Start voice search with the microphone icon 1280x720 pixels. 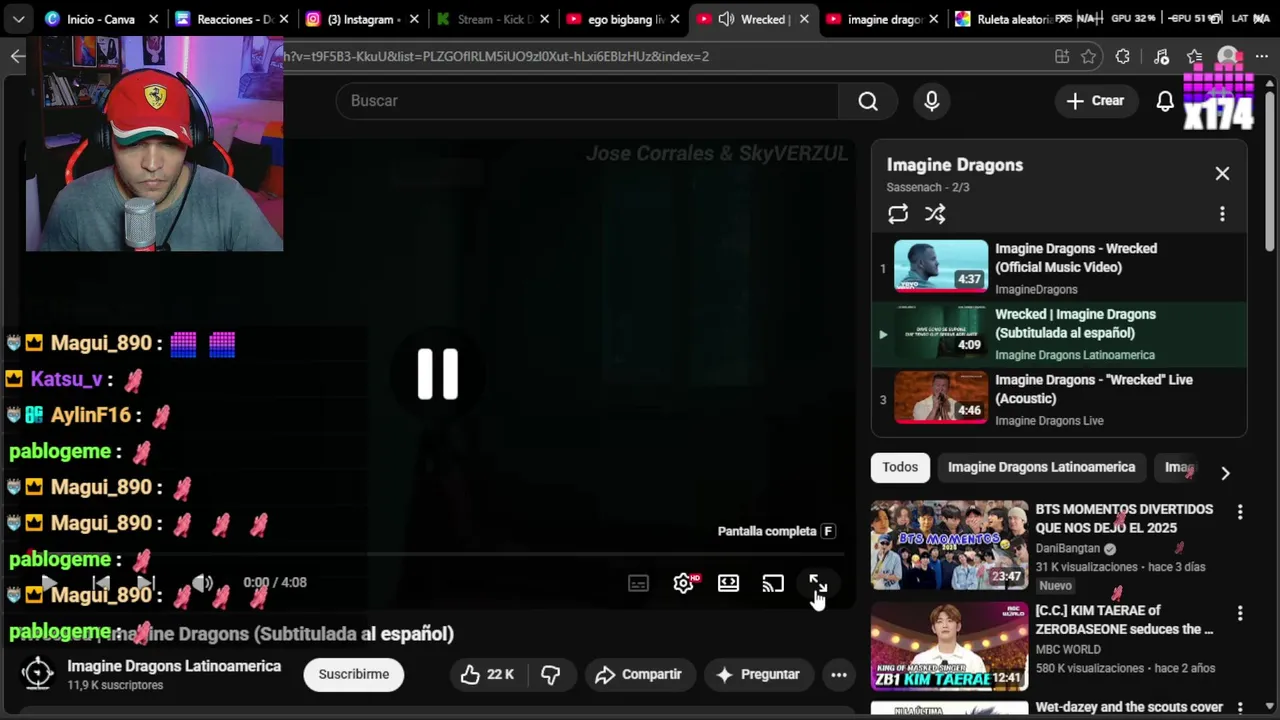932,101
